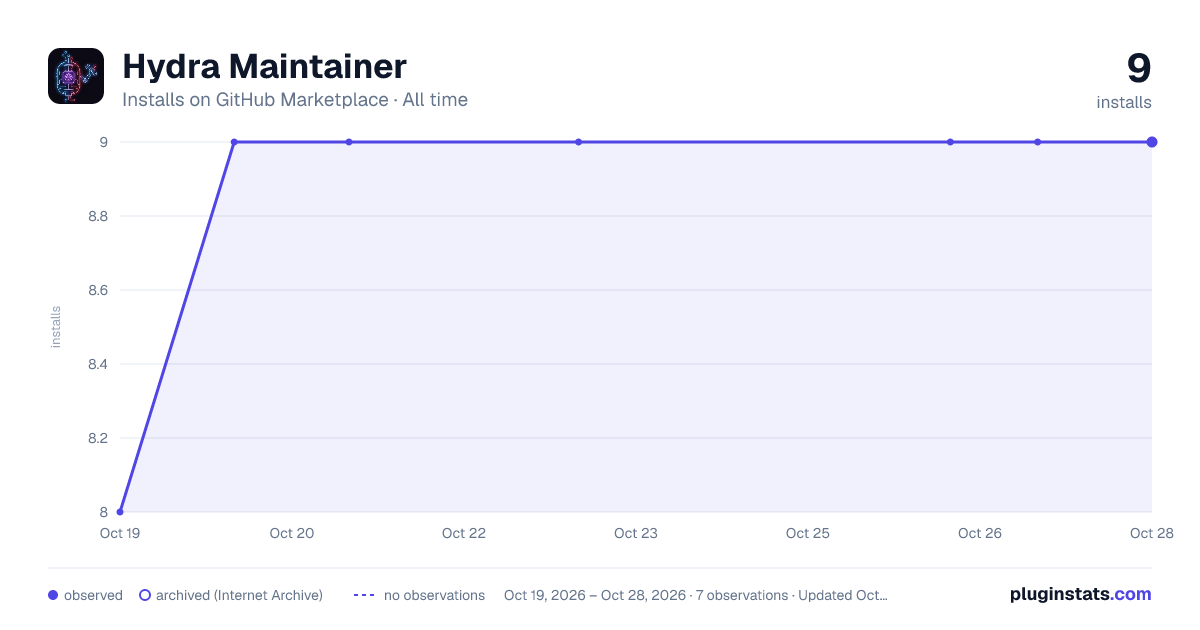Viewport: 1200px width, 630px height.
Task: Click the vertical installs axis title
Action: pos(56,327)
